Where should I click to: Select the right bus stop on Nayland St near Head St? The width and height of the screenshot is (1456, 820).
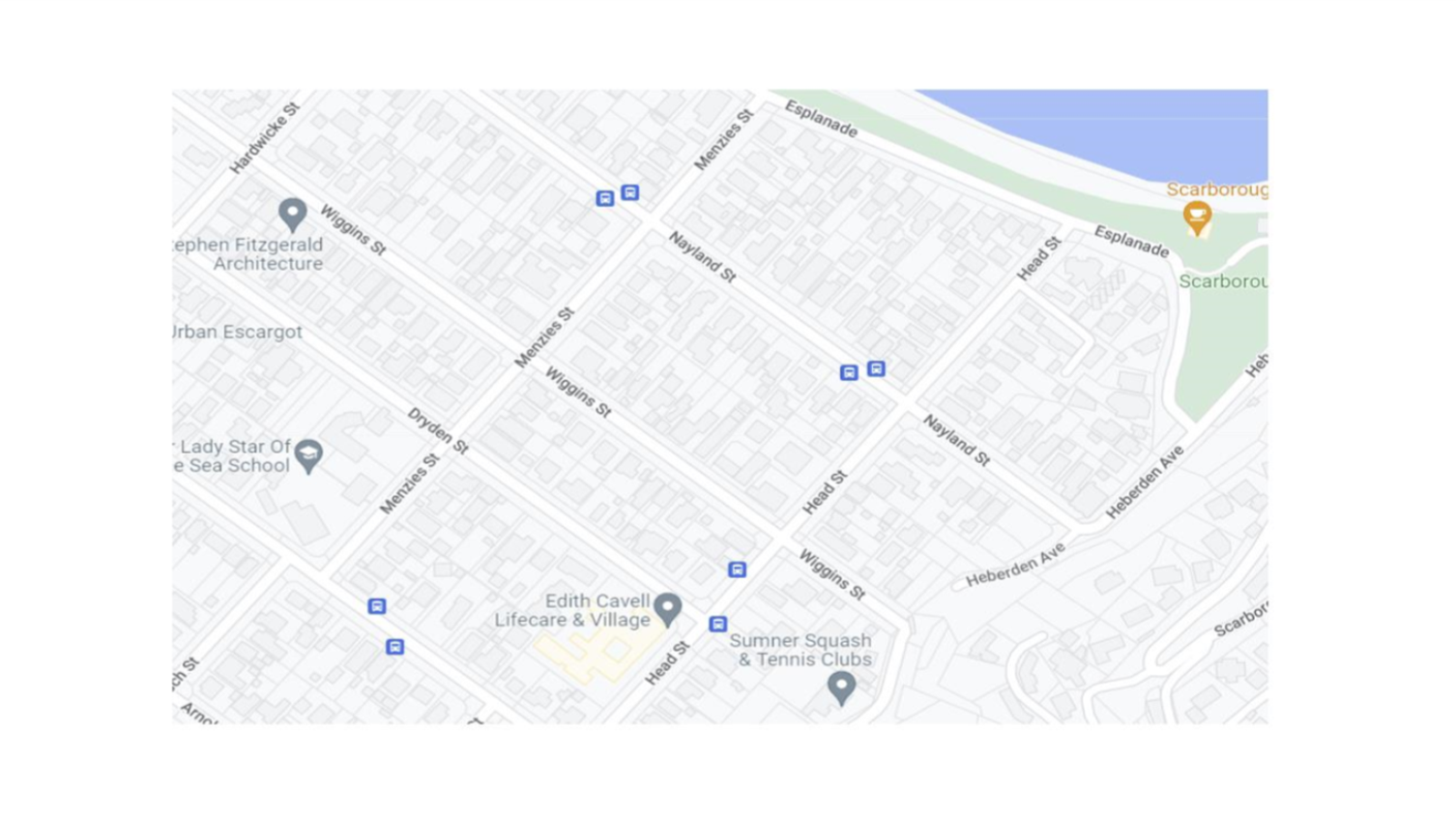point(876,368)
